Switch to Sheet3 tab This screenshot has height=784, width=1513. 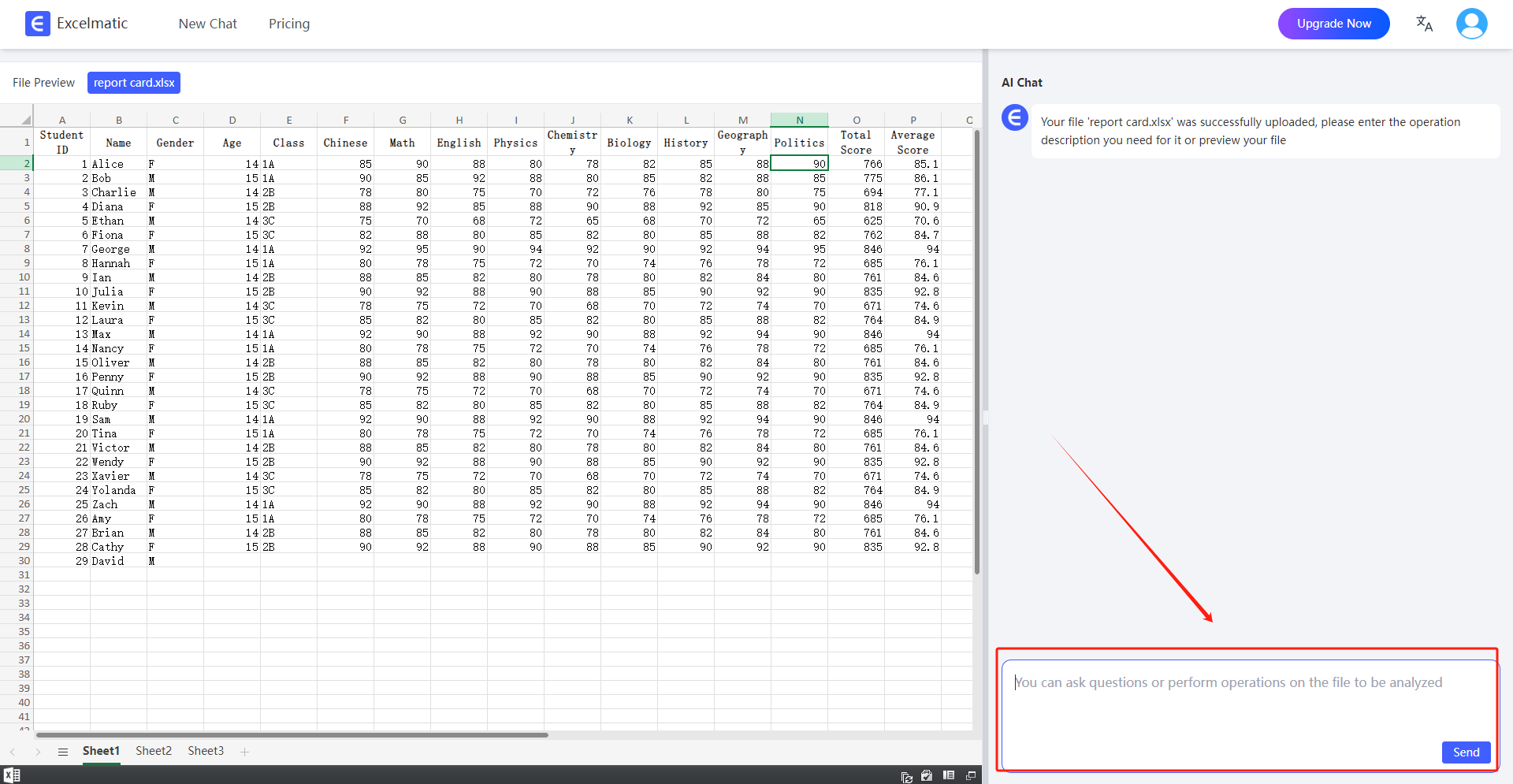(x=206, y=751)
